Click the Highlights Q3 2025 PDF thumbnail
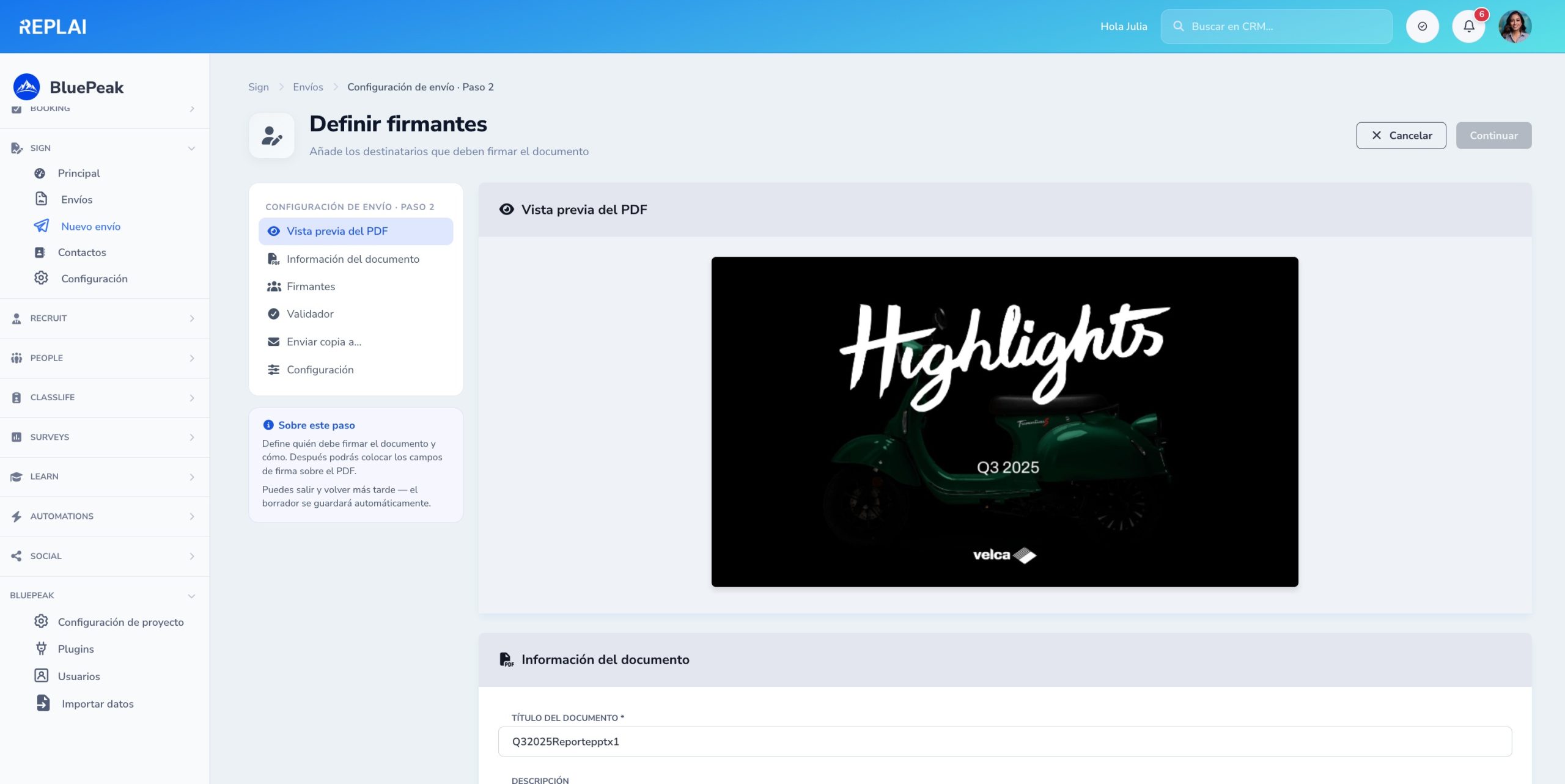 (x=1004, y=422)
